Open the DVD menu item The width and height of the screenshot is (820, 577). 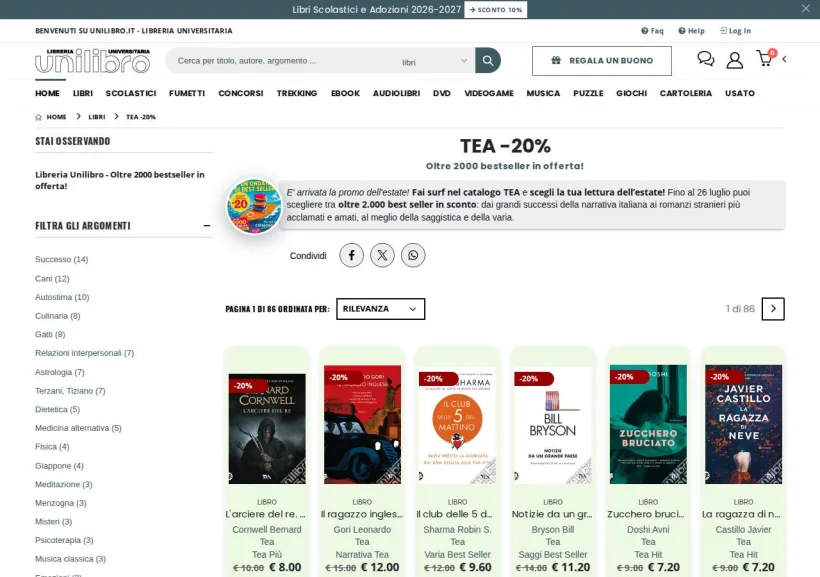click(x=441, y=93)
